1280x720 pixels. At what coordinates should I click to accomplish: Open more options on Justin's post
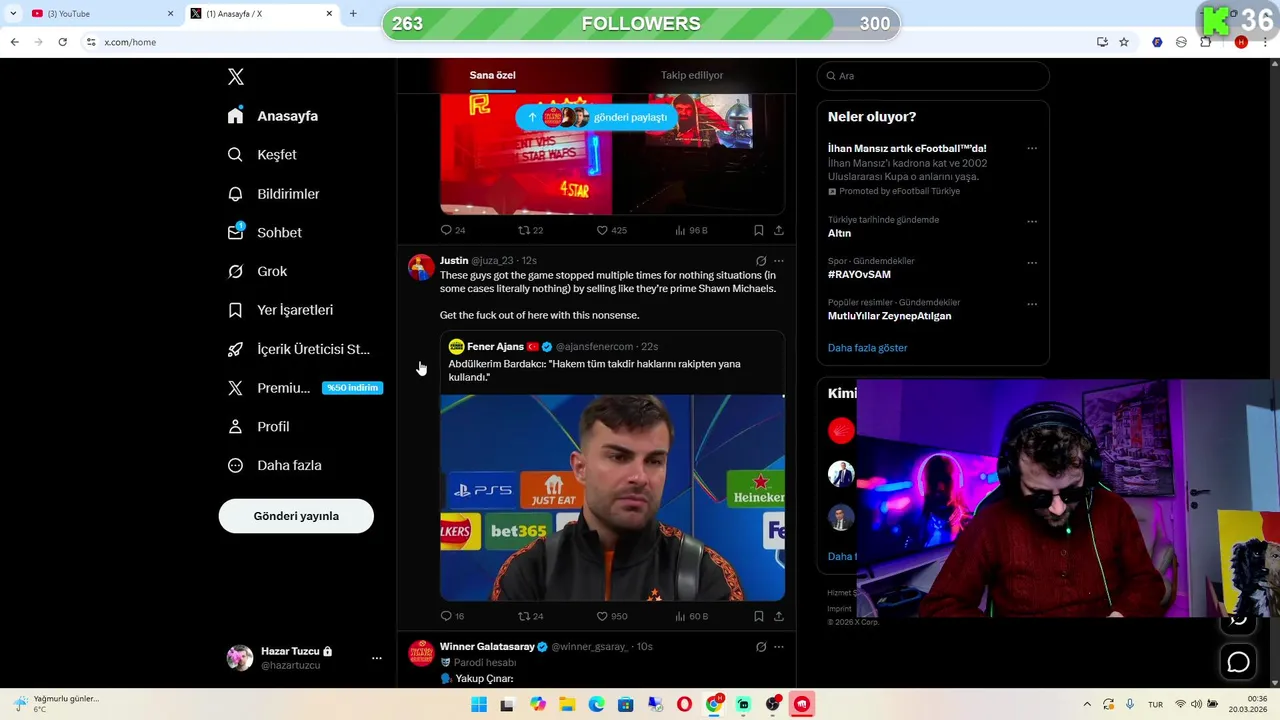pos(779,261)
